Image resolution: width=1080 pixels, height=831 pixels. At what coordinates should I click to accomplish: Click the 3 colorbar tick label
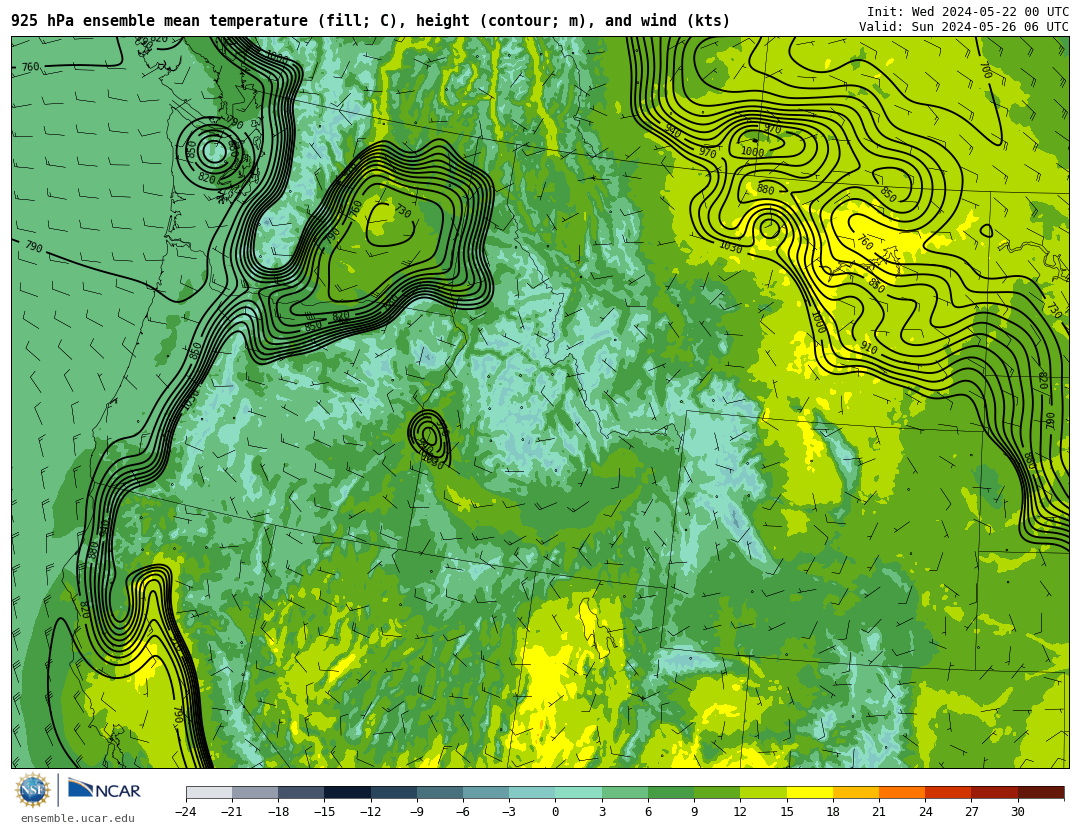coord(602,812)
